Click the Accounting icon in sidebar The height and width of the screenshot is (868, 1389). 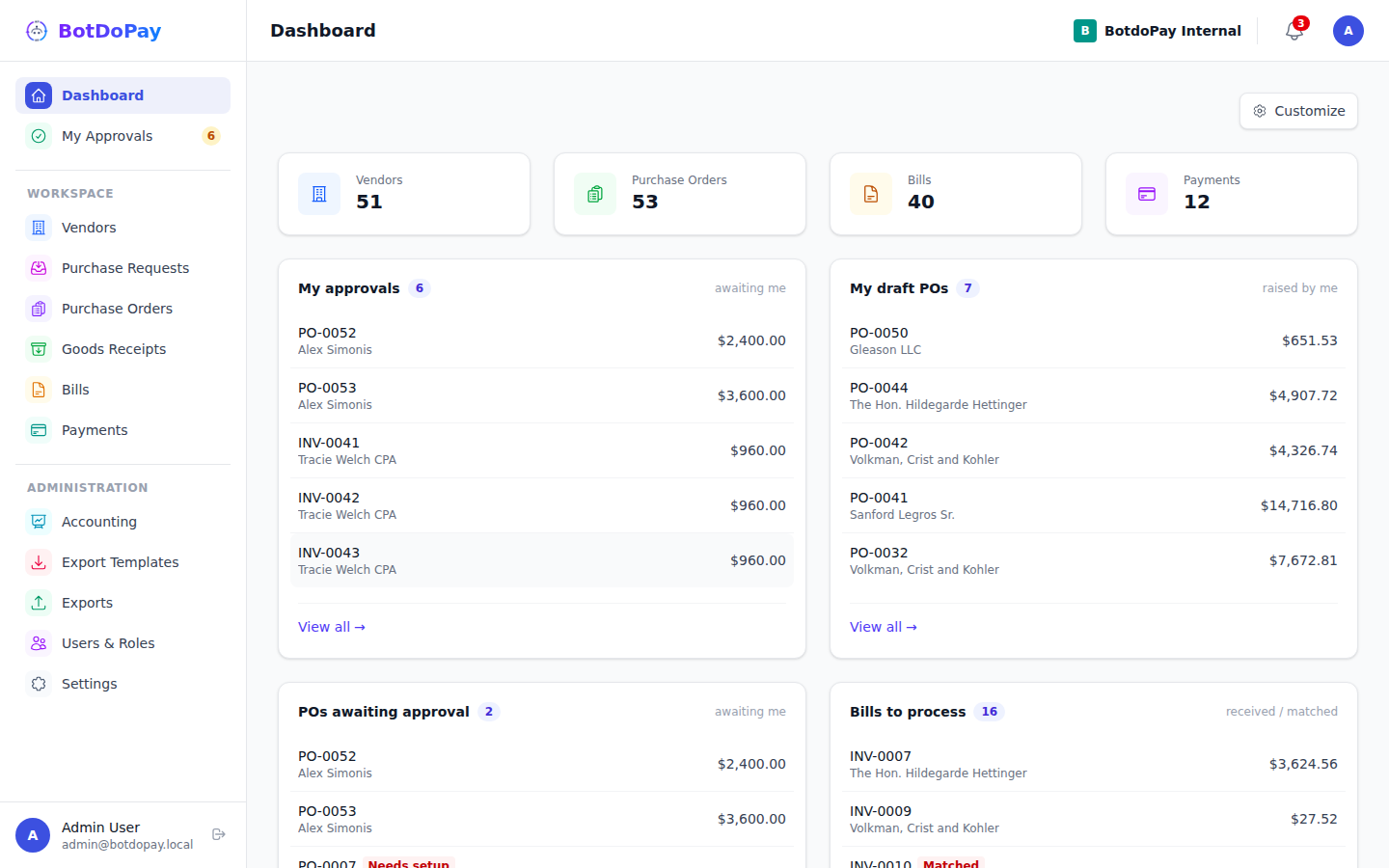[x=39, y=522]
